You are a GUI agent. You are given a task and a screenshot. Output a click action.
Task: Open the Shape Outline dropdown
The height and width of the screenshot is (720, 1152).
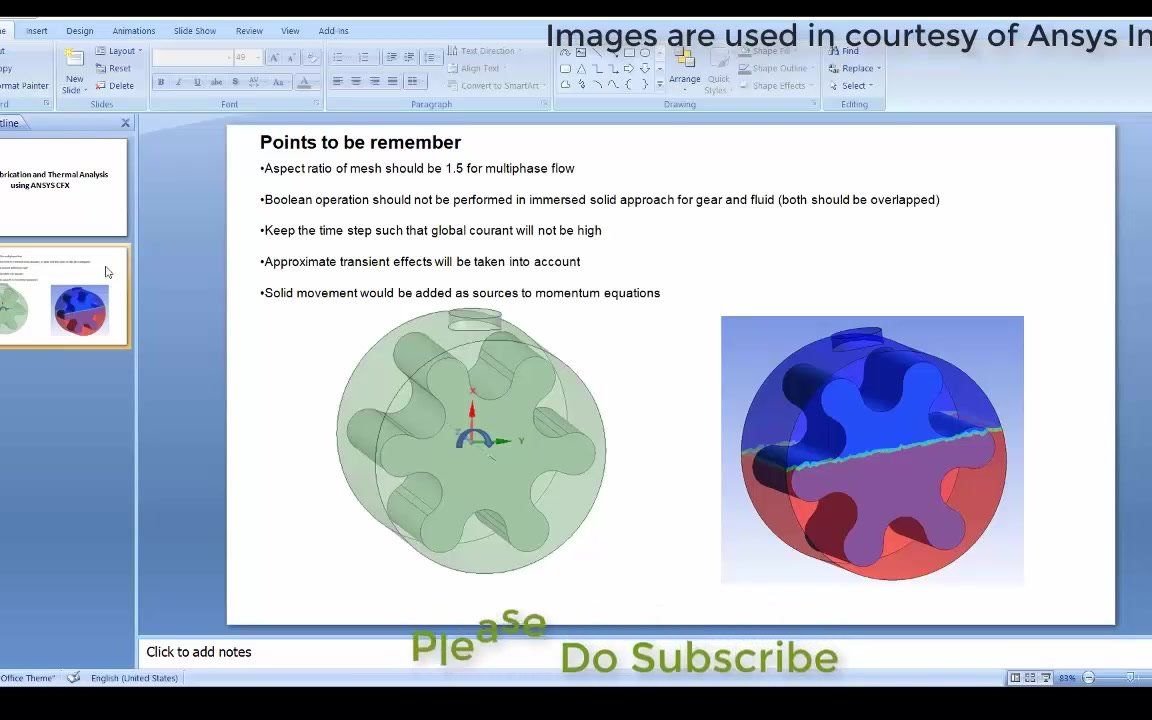coord(776,68)
